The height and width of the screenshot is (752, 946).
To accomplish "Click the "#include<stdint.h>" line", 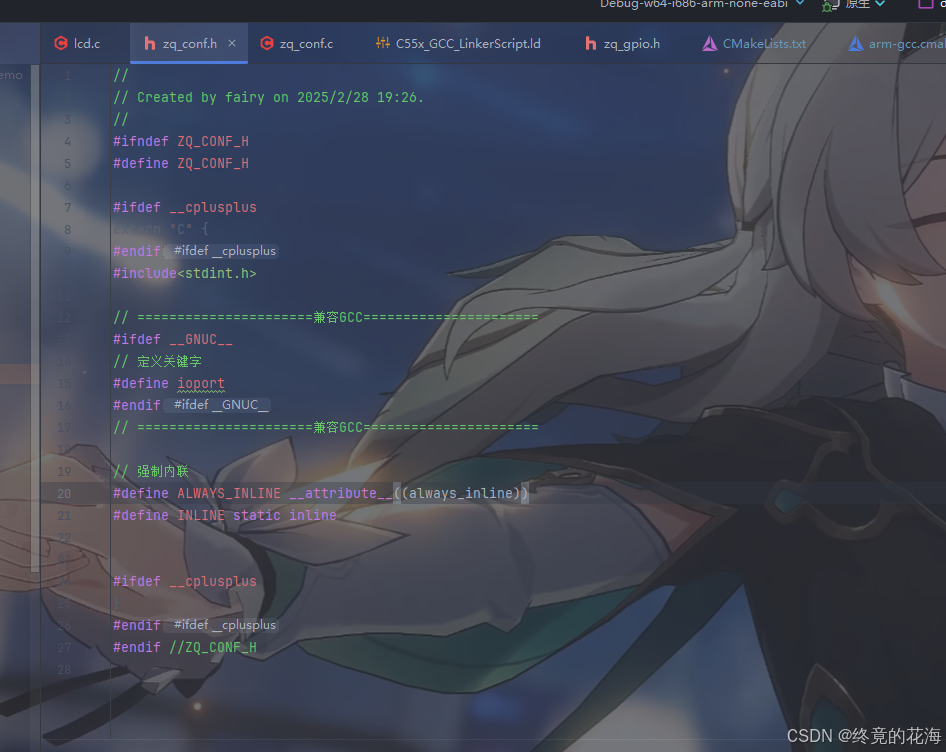I will (x=185, y=273).
